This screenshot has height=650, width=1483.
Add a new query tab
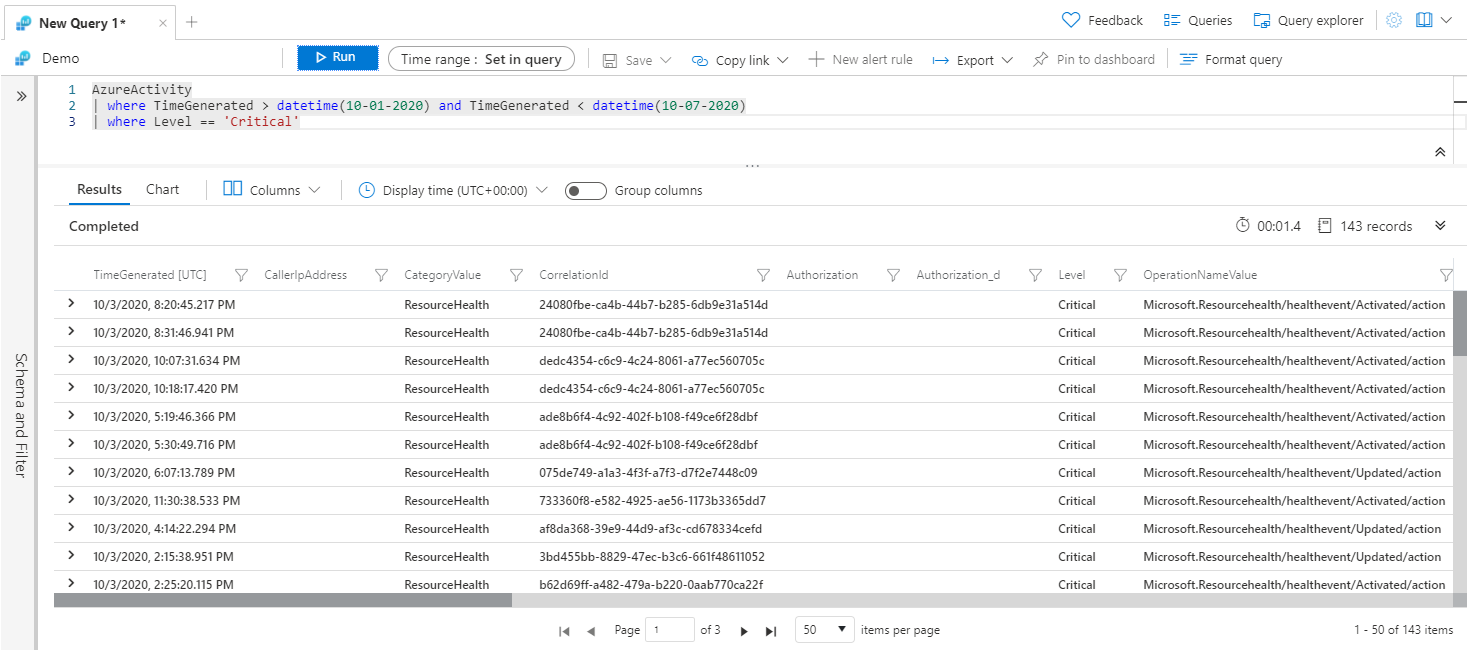coord(192,22)
